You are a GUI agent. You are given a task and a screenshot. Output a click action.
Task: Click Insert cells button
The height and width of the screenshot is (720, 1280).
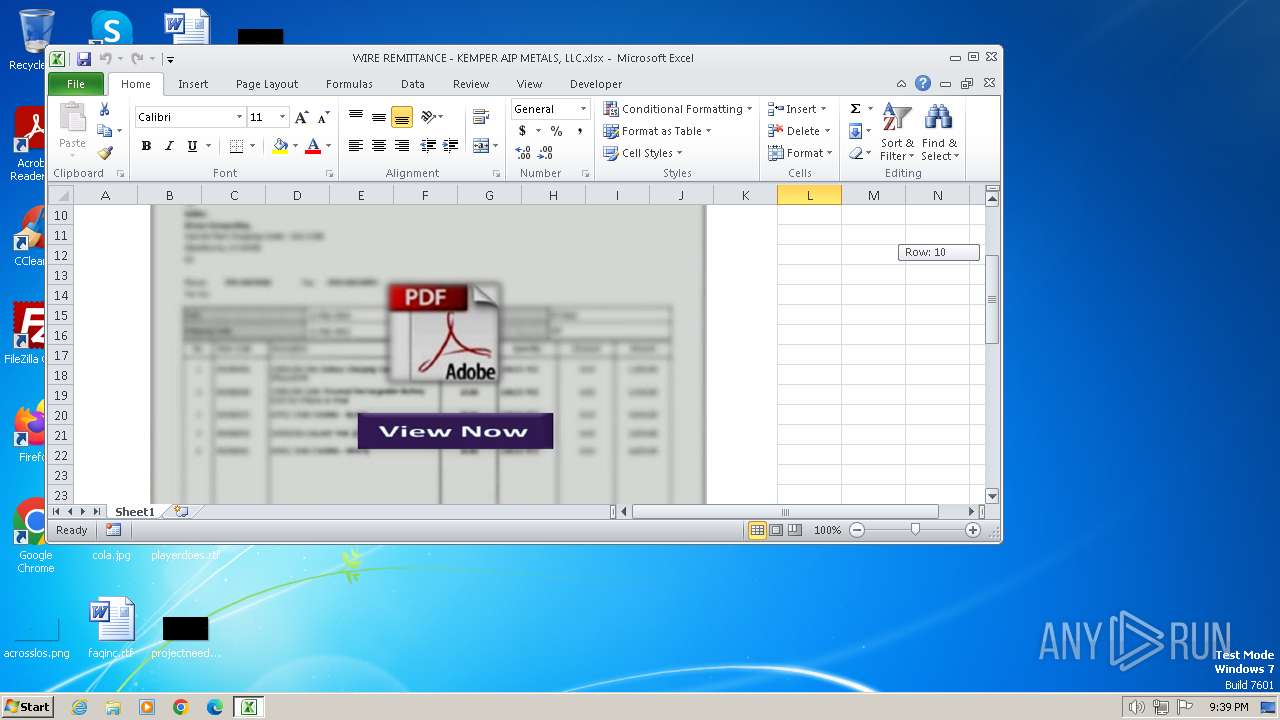[791, 109]
